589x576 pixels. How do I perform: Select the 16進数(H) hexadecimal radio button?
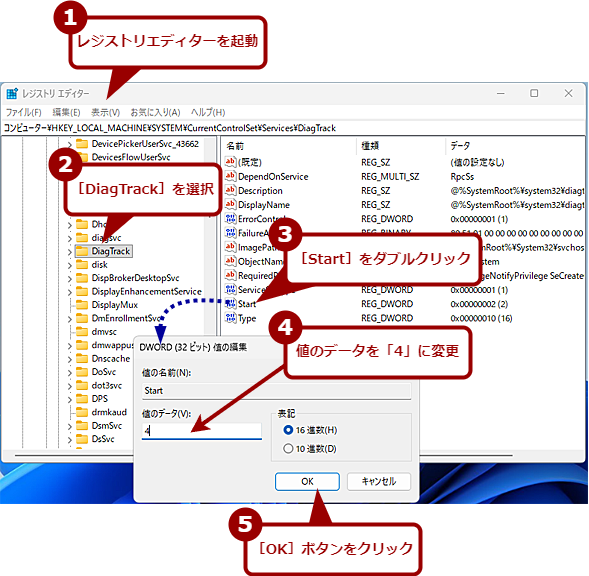(288, 430)
